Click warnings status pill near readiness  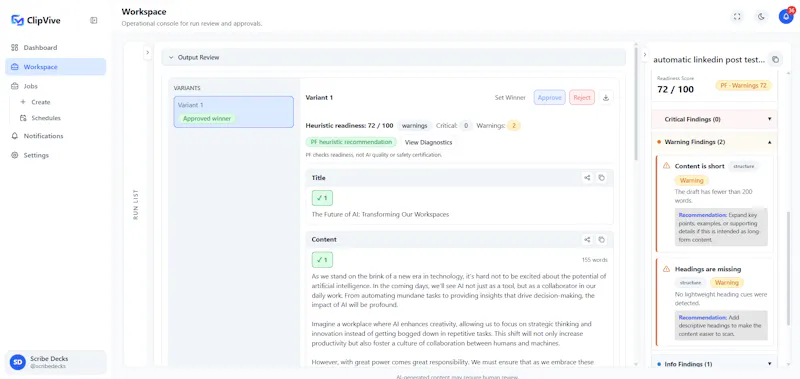[414, 125]
